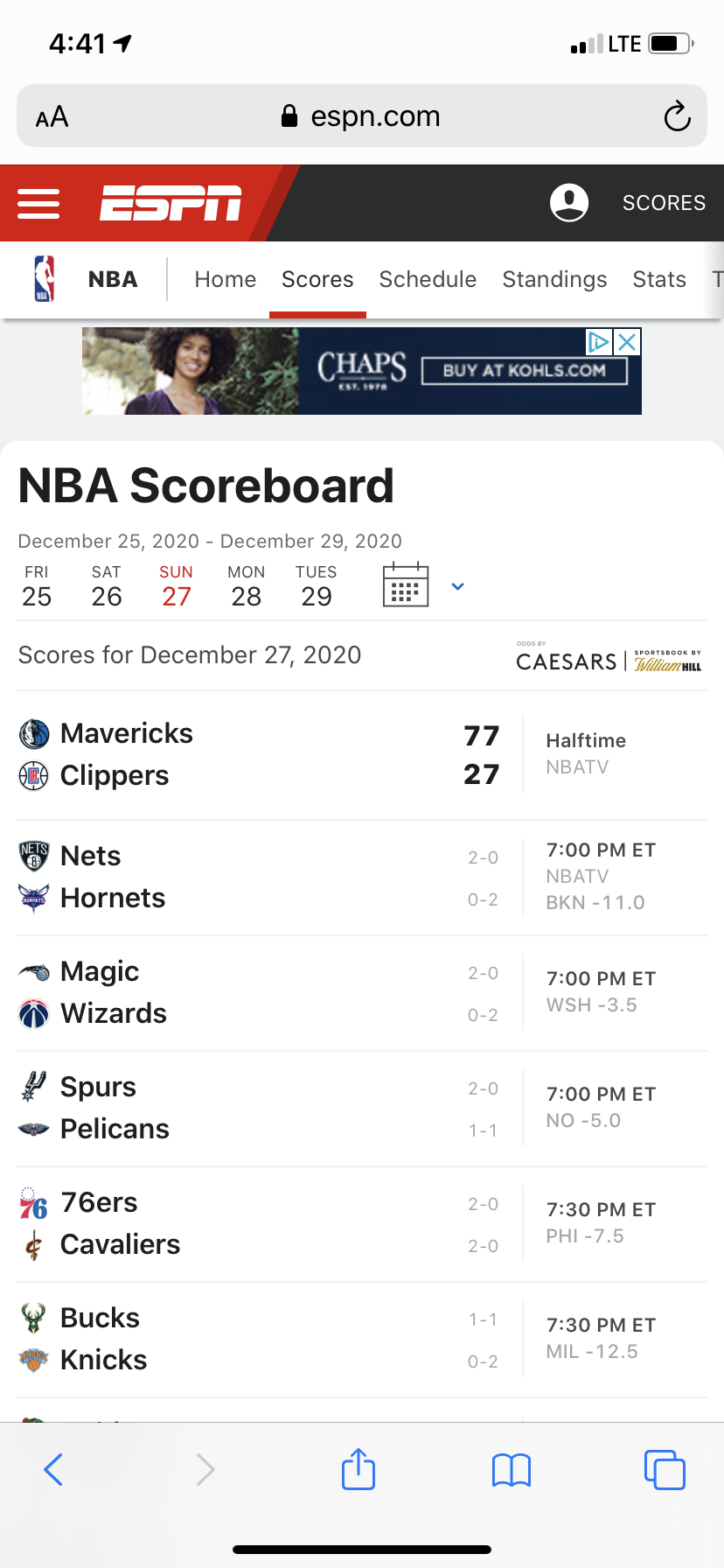Tap the espn.com address field
Viewport: 724px width, 1568px height.
(x=361, y=115)
